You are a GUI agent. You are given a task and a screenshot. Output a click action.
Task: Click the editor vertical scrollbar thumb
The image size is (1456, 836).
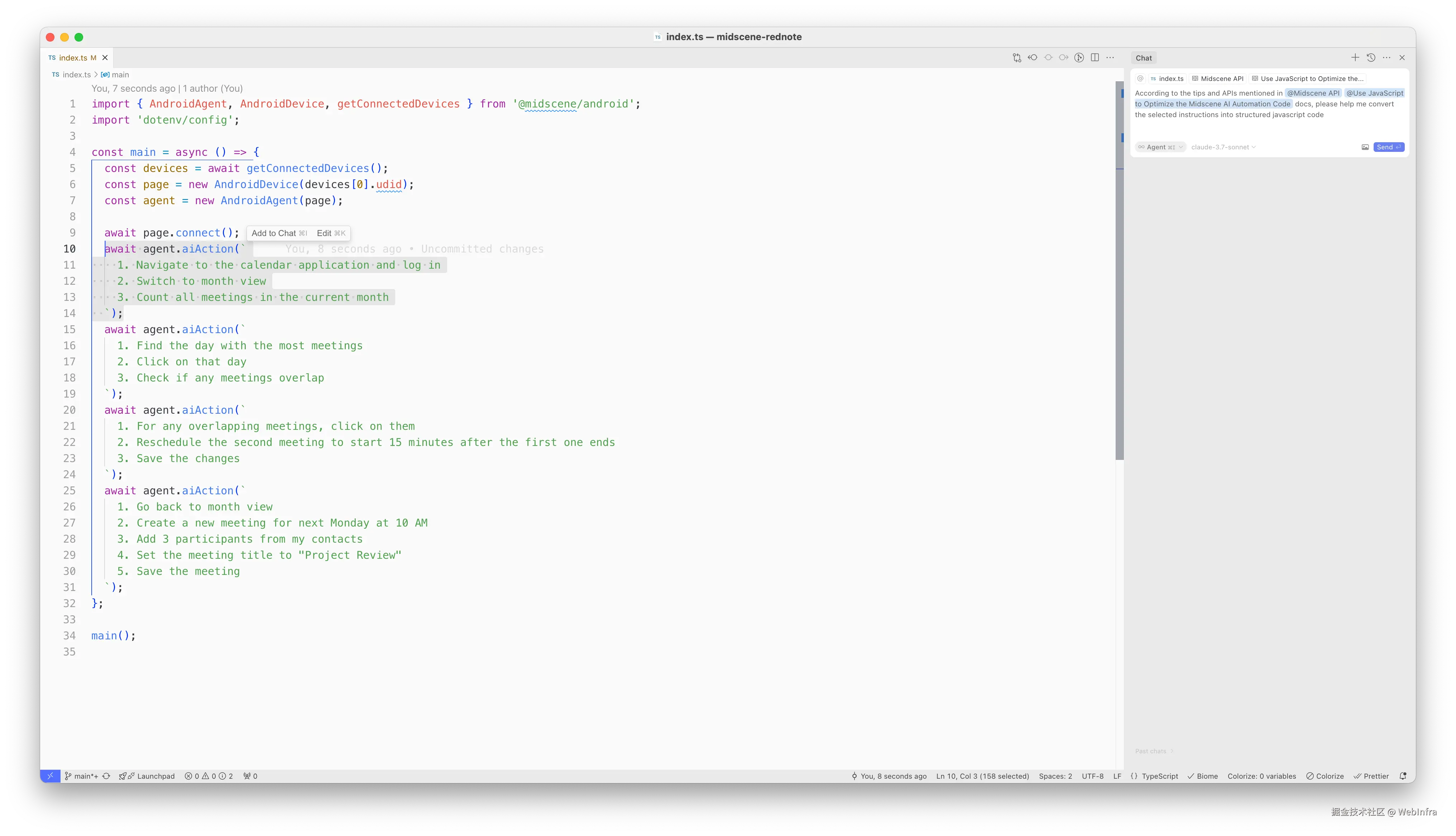(1119, 270)
